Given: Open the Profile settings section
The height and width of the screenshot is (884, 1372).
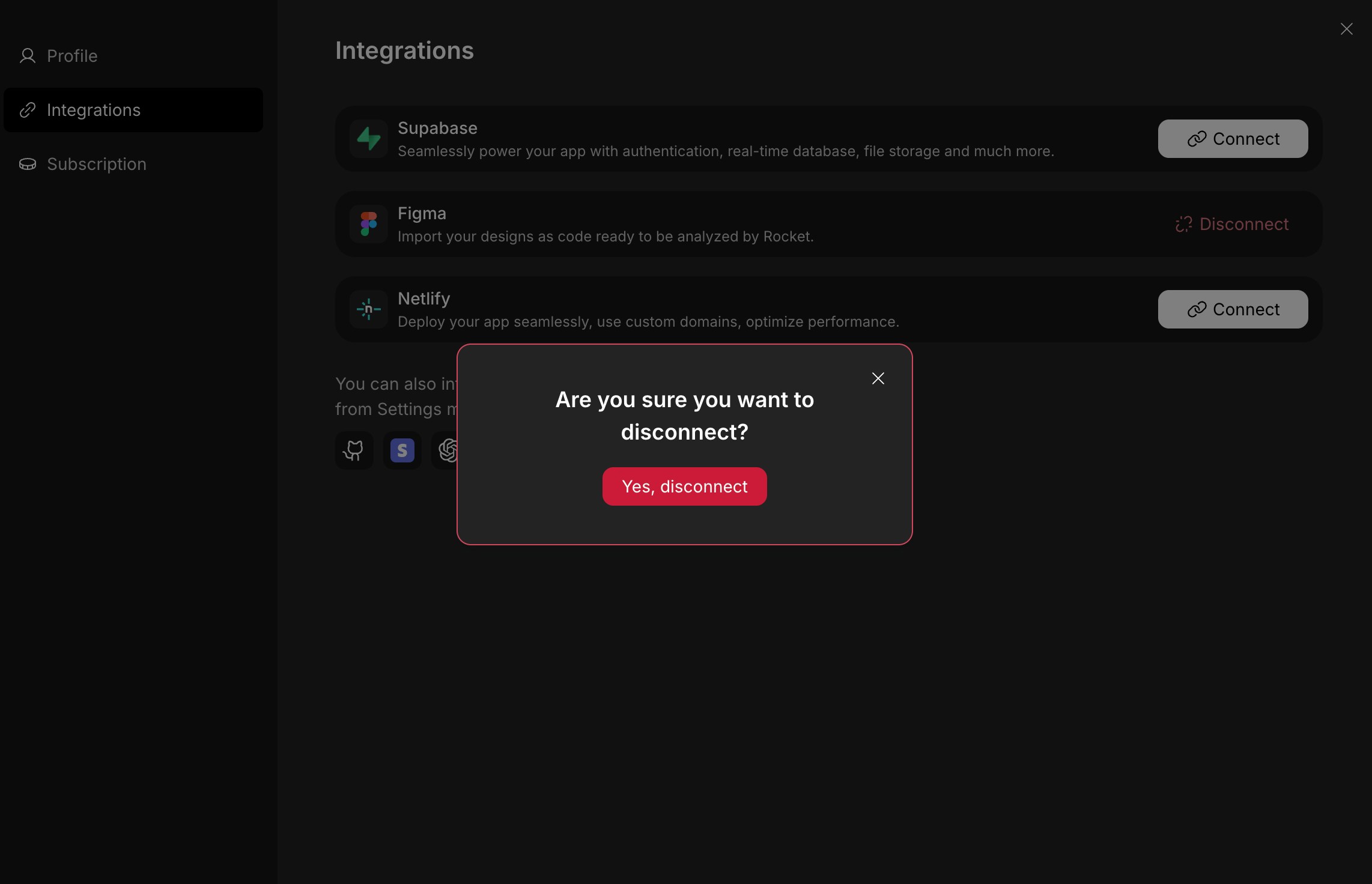Looking at the screenshot, I should click(x=72, y=55).
